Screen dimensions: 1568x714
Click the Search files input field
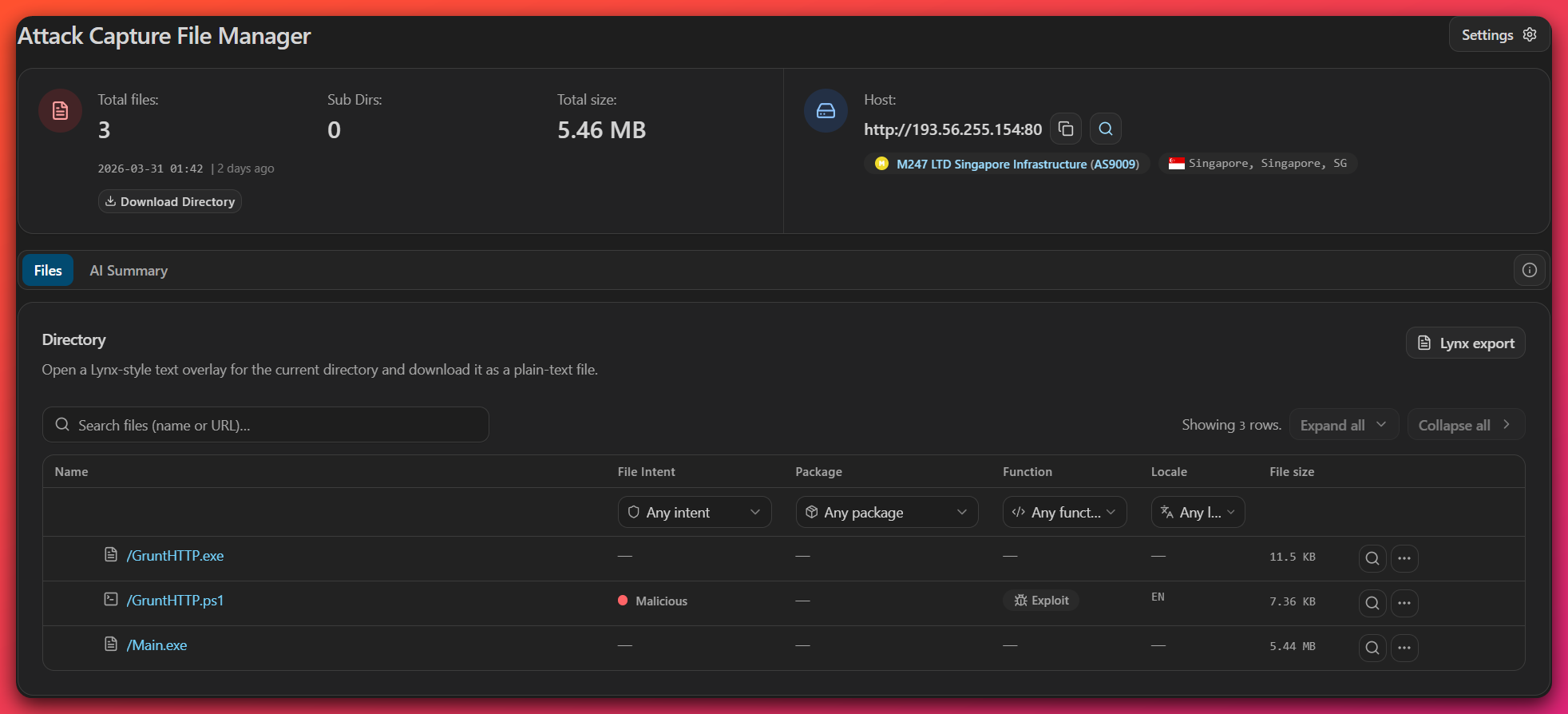tap(266, 425)
